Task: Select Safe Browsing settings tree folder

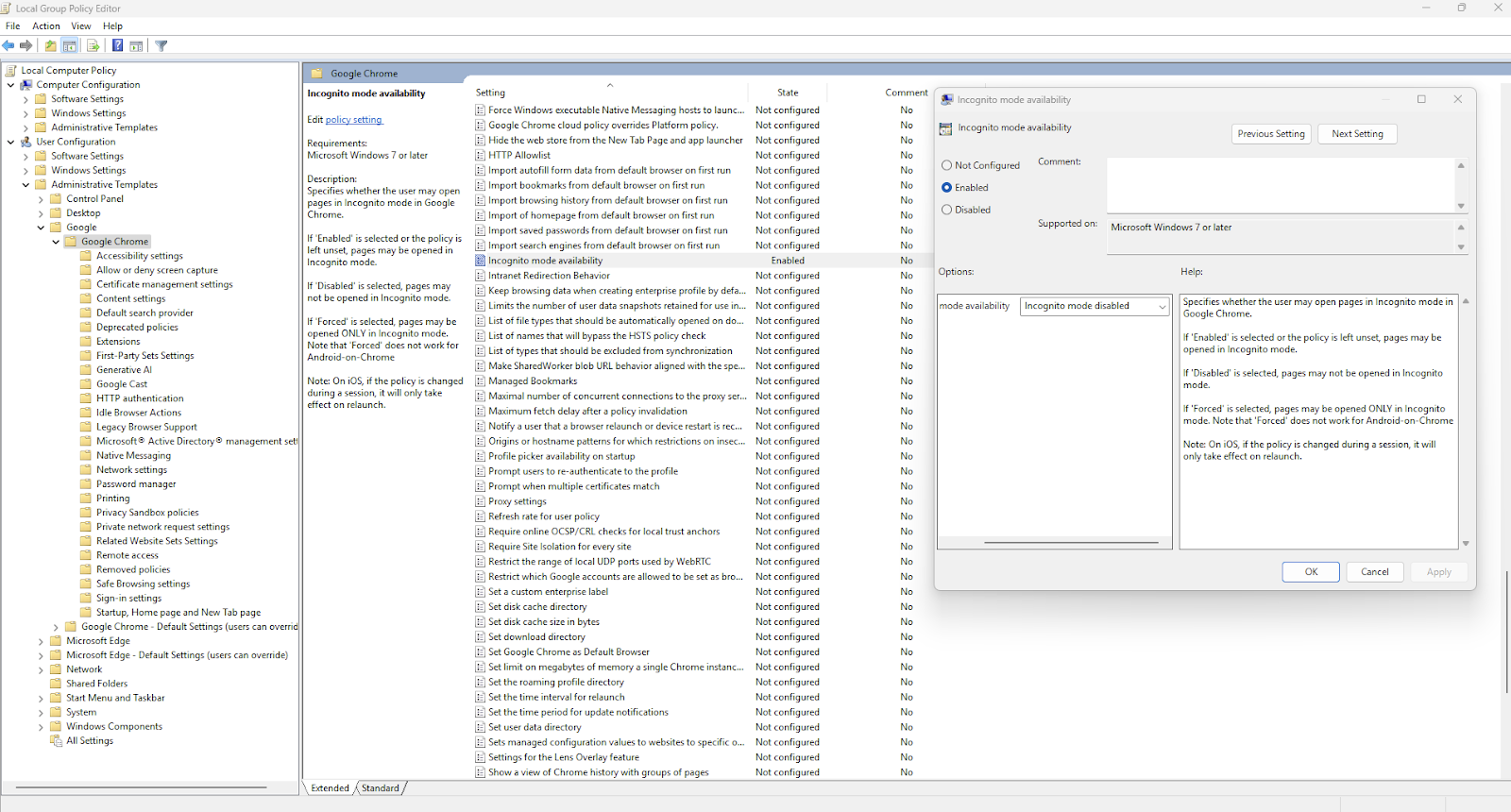Action: (143, 584)
